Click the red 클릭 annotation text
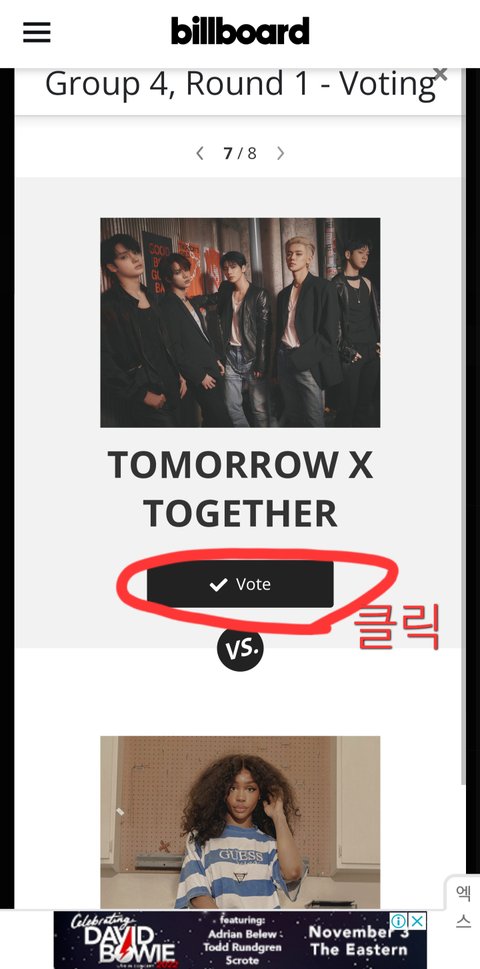The image size is (480, 969). coord(396,627)
